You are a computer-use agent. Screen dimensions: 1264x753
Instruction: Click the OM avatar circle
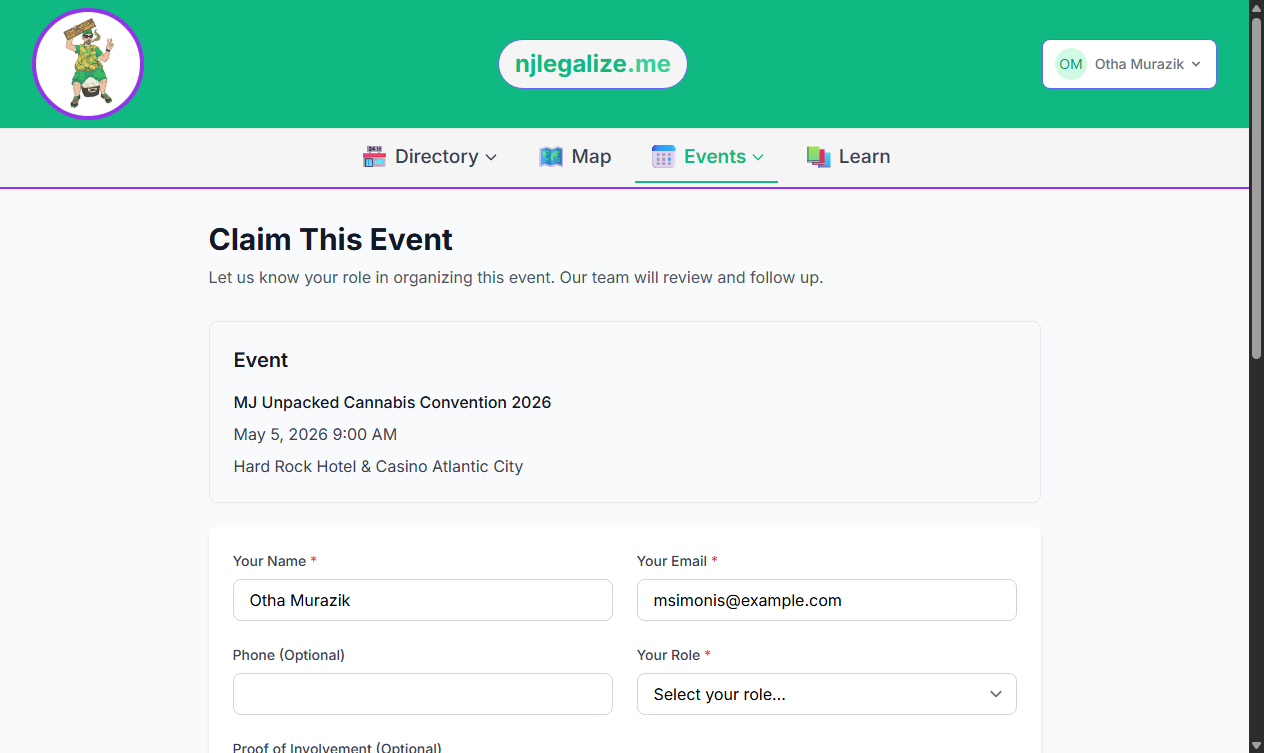click(1071, 64)
